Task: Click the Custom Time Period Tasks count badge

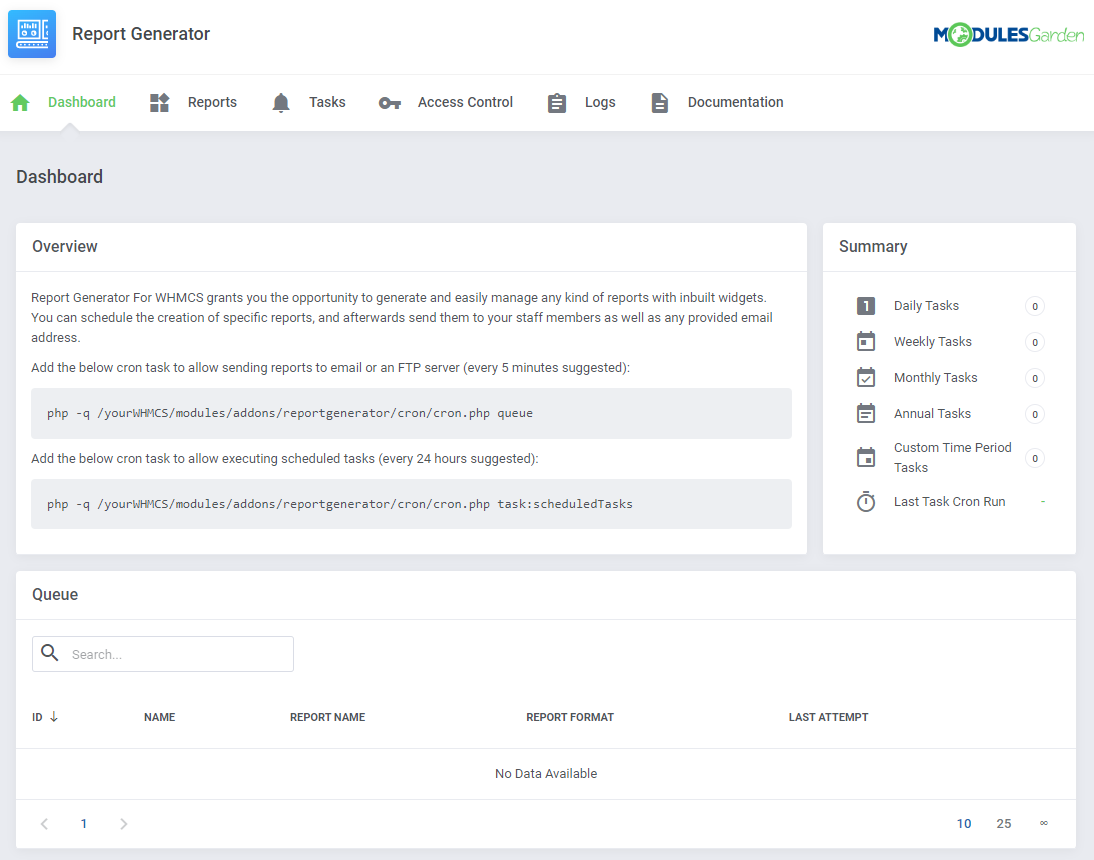Action: point(1035,458)
